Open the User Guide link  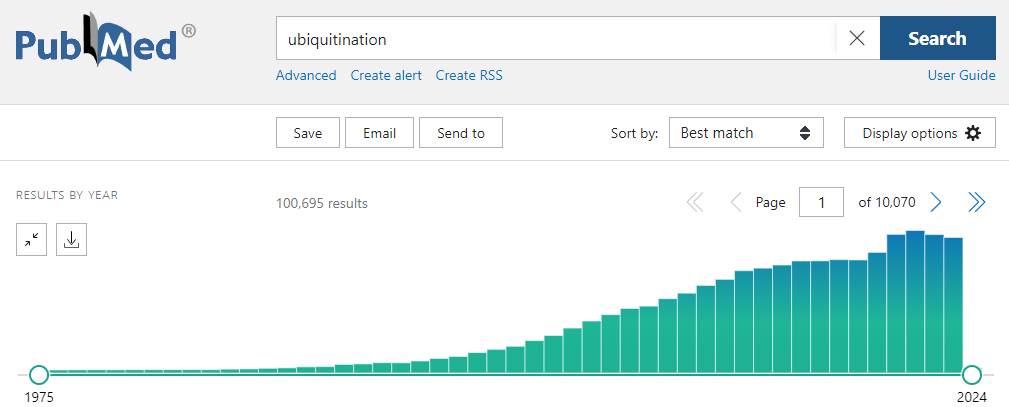click(961, 75)
